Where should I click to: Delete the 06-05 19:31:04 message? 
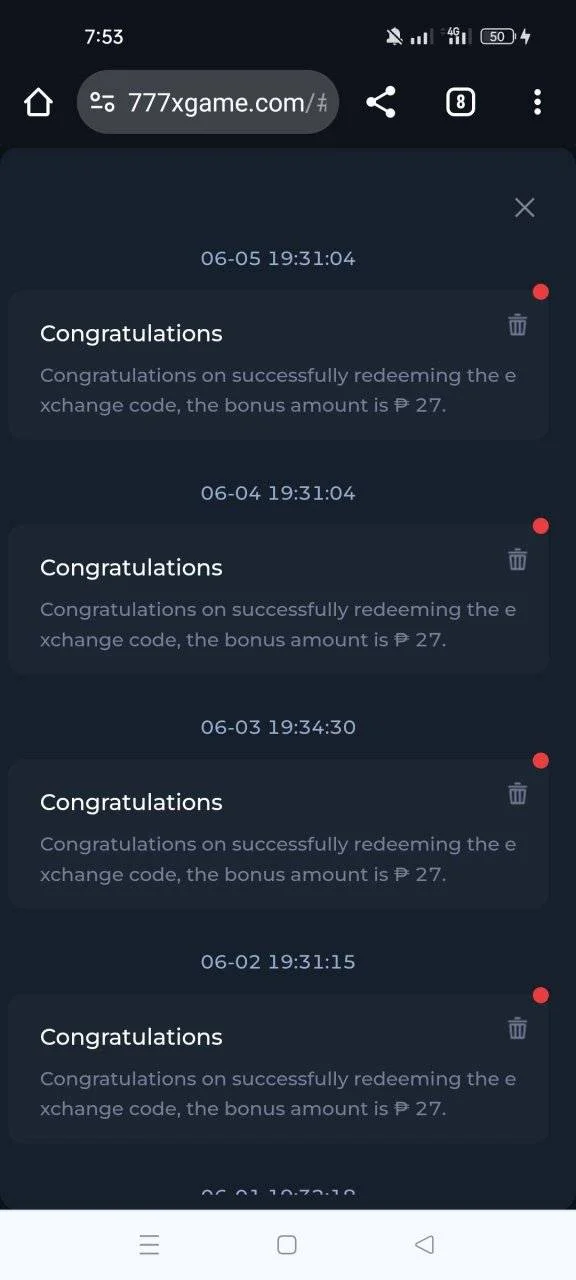517,324
